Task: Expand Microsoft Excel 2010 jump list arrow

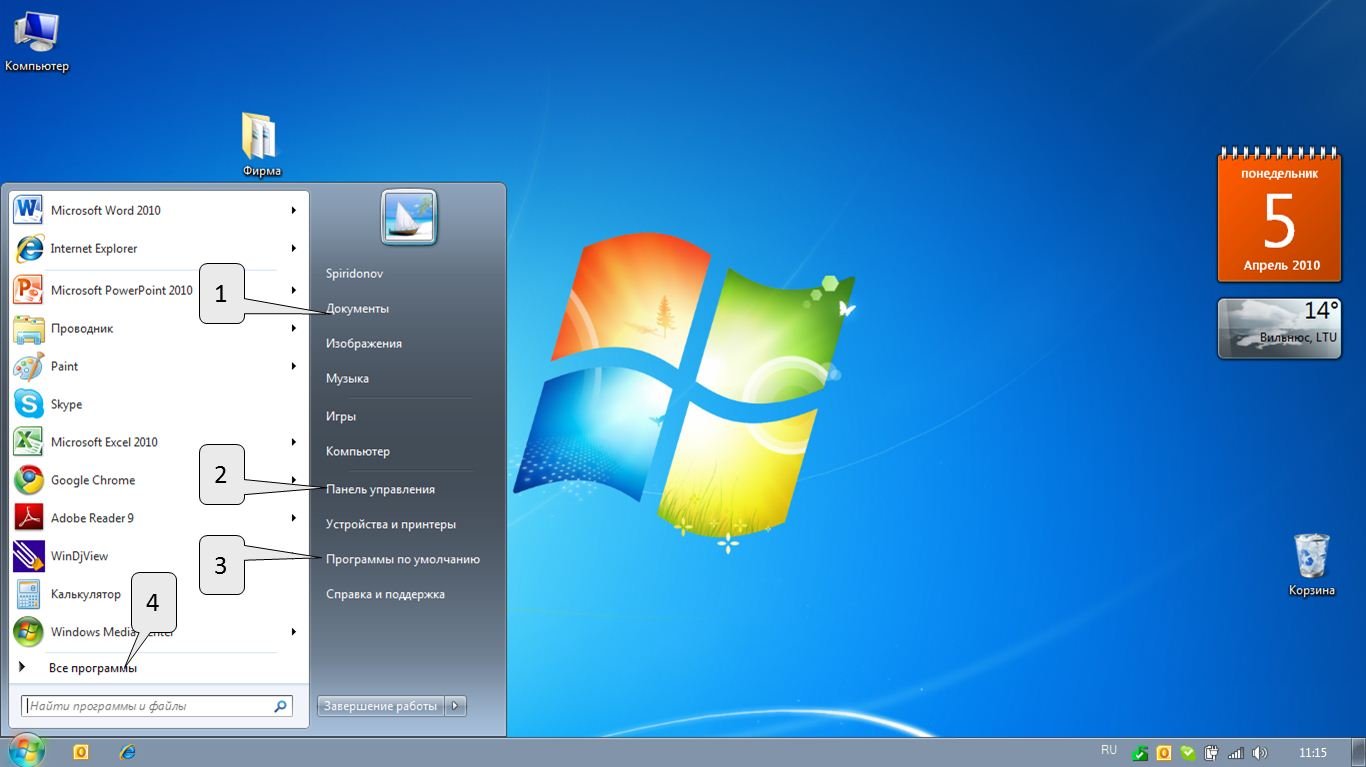Action: 294,442
